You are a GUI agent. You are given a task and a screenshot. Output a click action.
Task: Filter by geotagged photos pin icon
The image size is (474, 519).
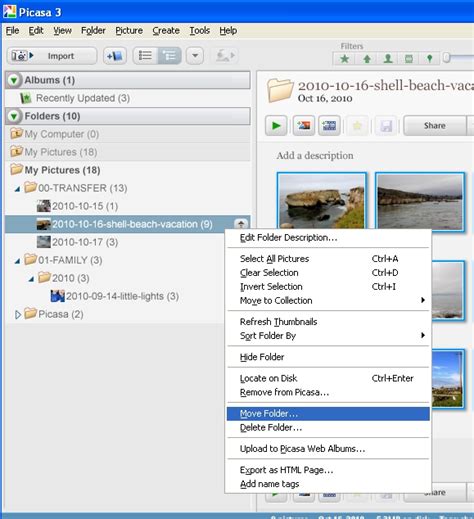(x=429, y=59)
